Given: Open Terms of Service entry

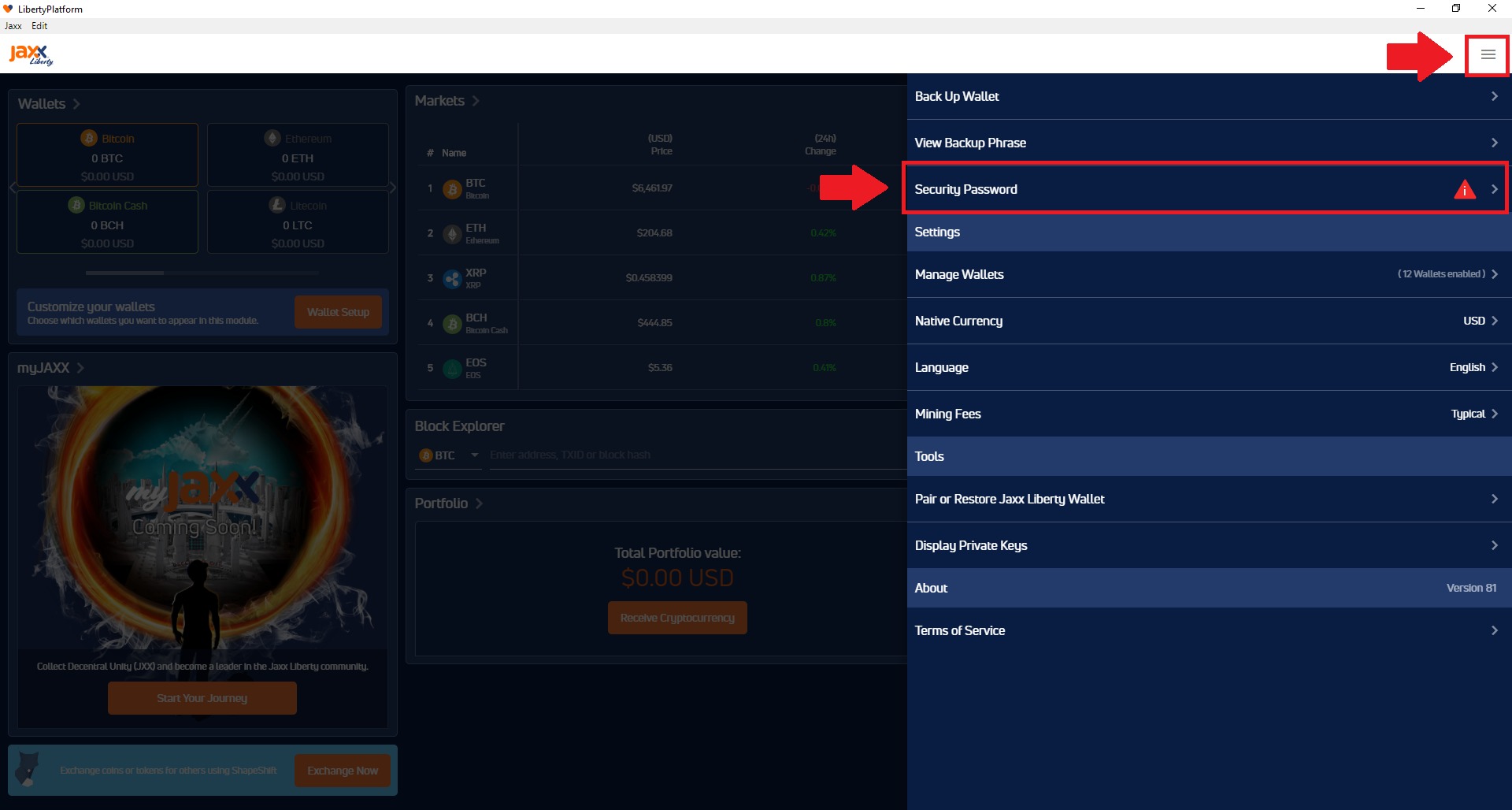Looking at the screenshot, I should coord(1209,630).
